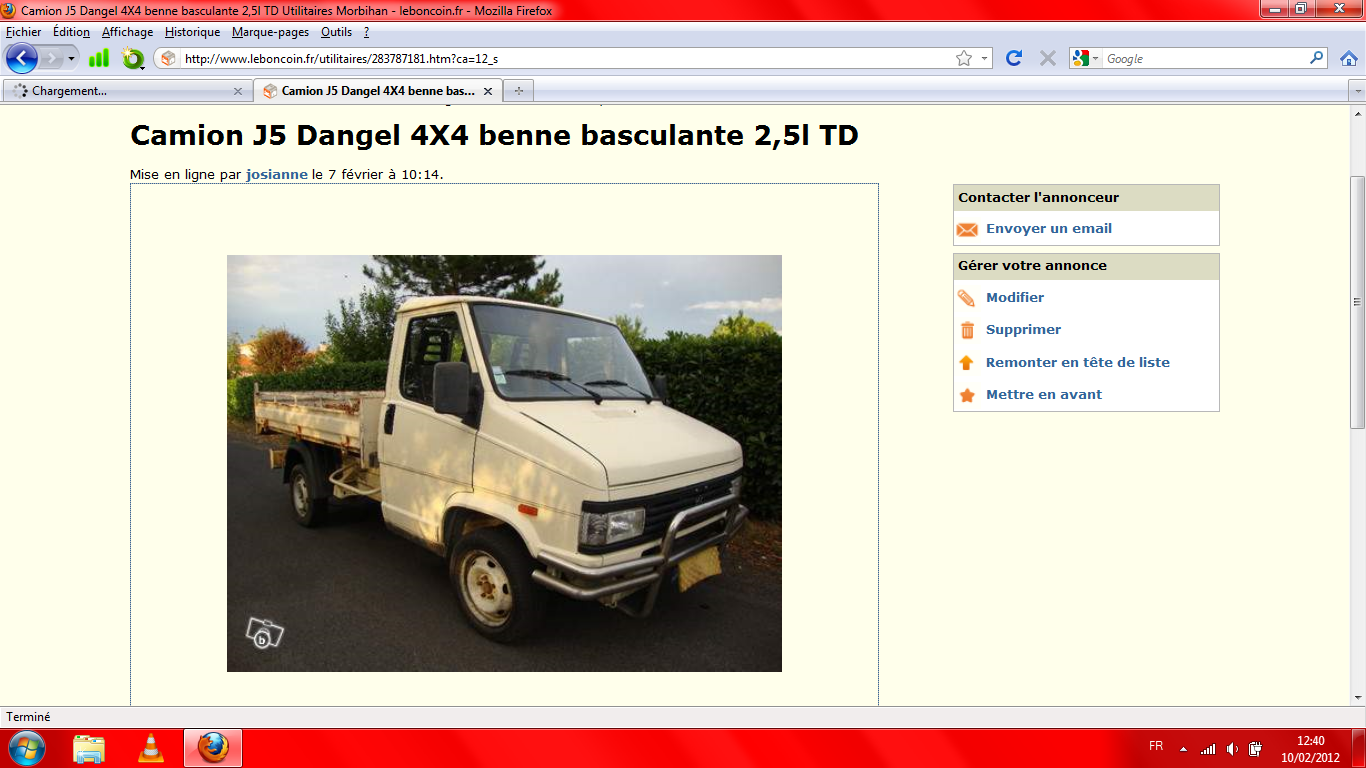
Task: Click inside the URL address bar
Action: click(x=560, y=59)
